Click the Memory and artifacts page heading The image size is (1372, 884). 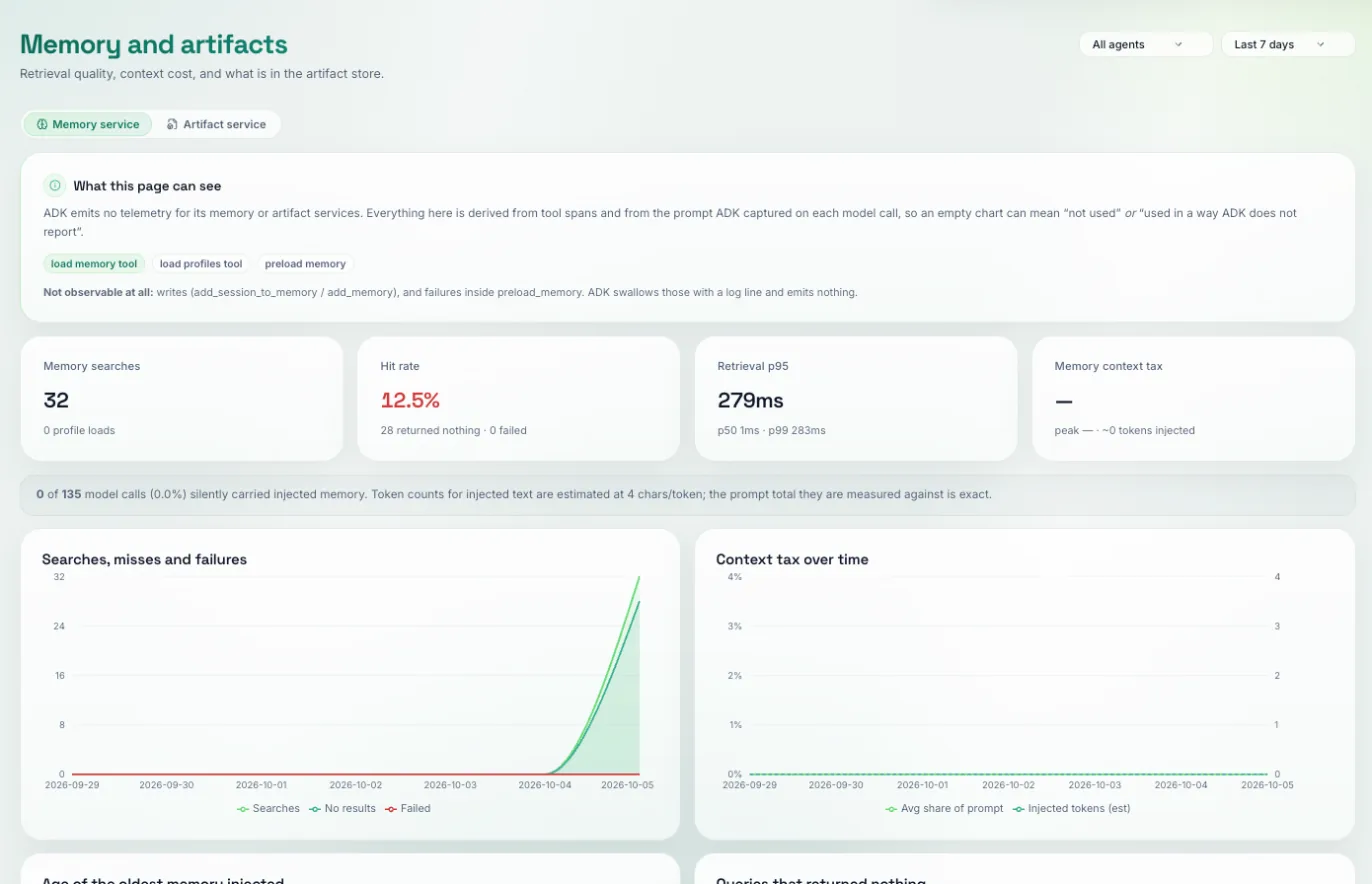[x=154, y=44]
